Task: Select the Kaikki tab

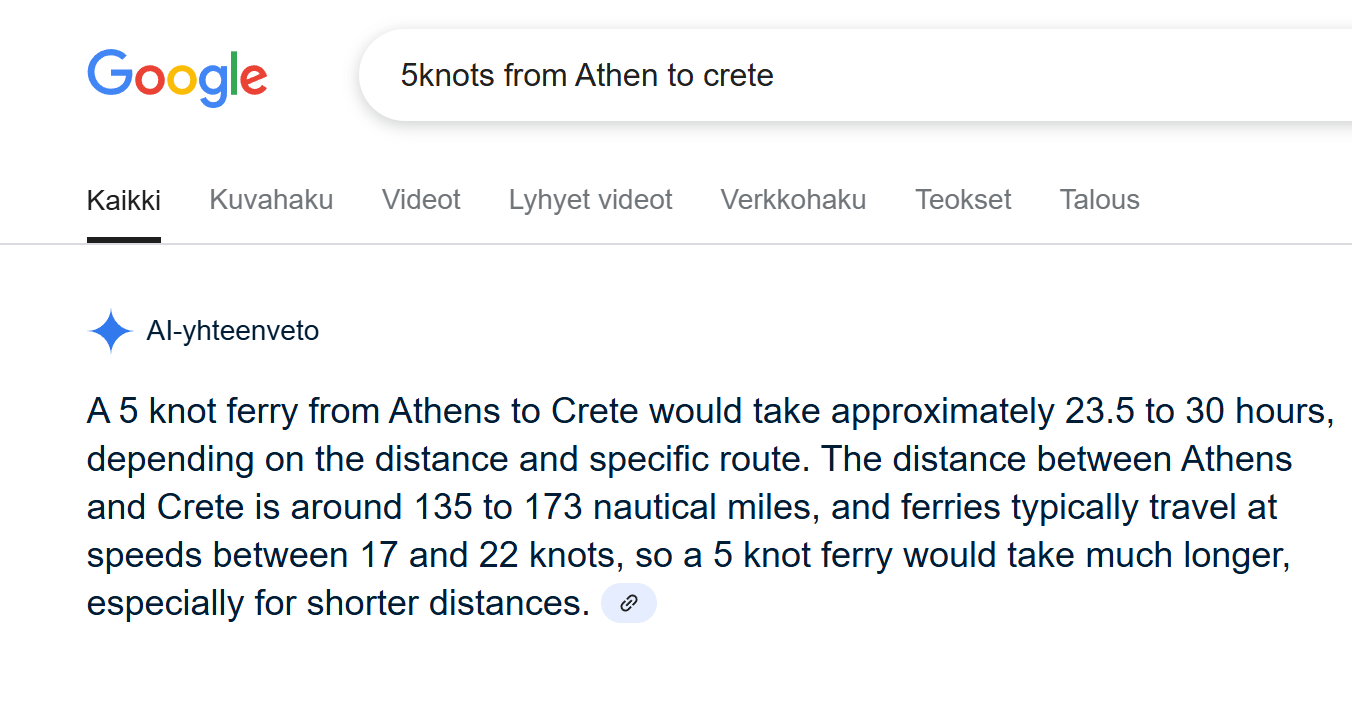Action: [124, 200]
